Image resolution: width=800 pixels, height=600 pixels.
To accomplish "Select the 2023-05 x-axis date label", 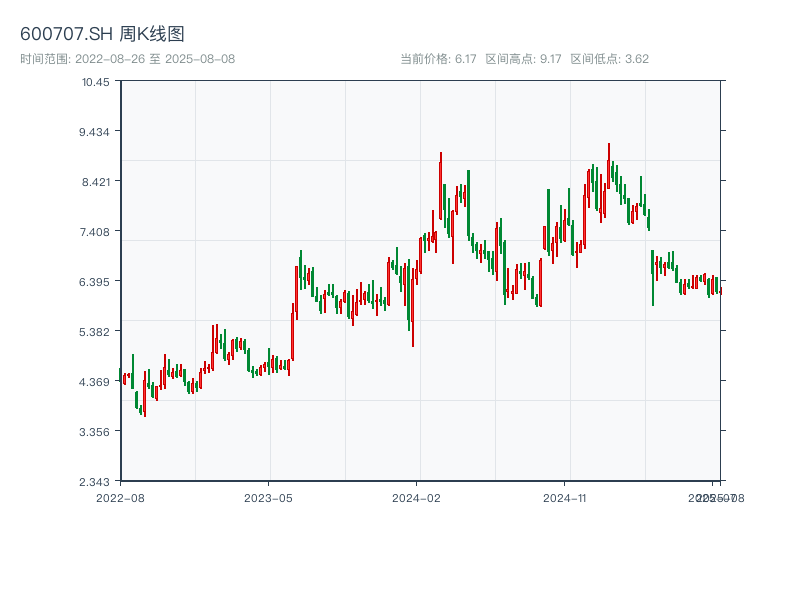I will (268, 497).
